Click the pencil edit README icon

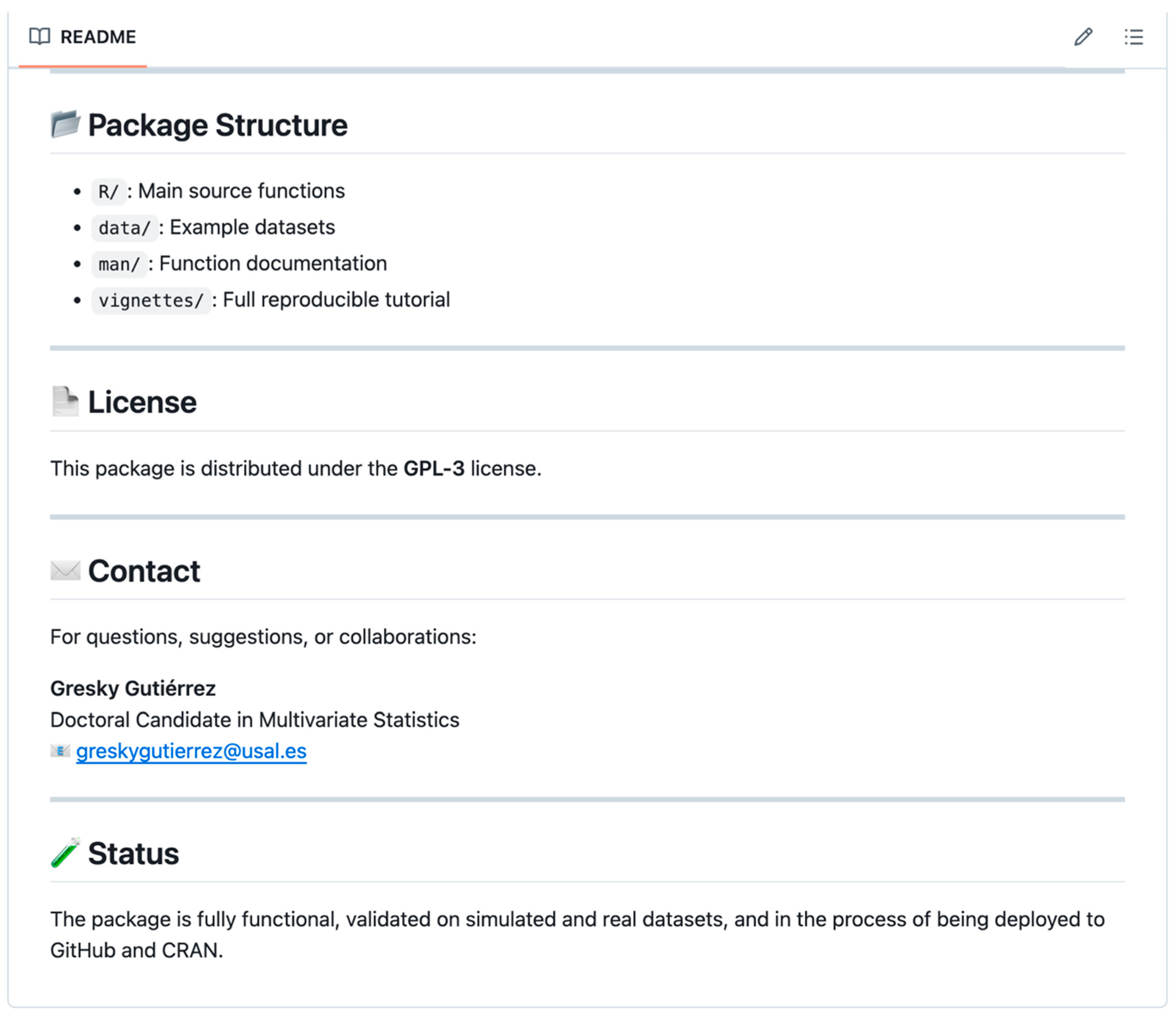pyautogui.click(x=1083, y=37)
